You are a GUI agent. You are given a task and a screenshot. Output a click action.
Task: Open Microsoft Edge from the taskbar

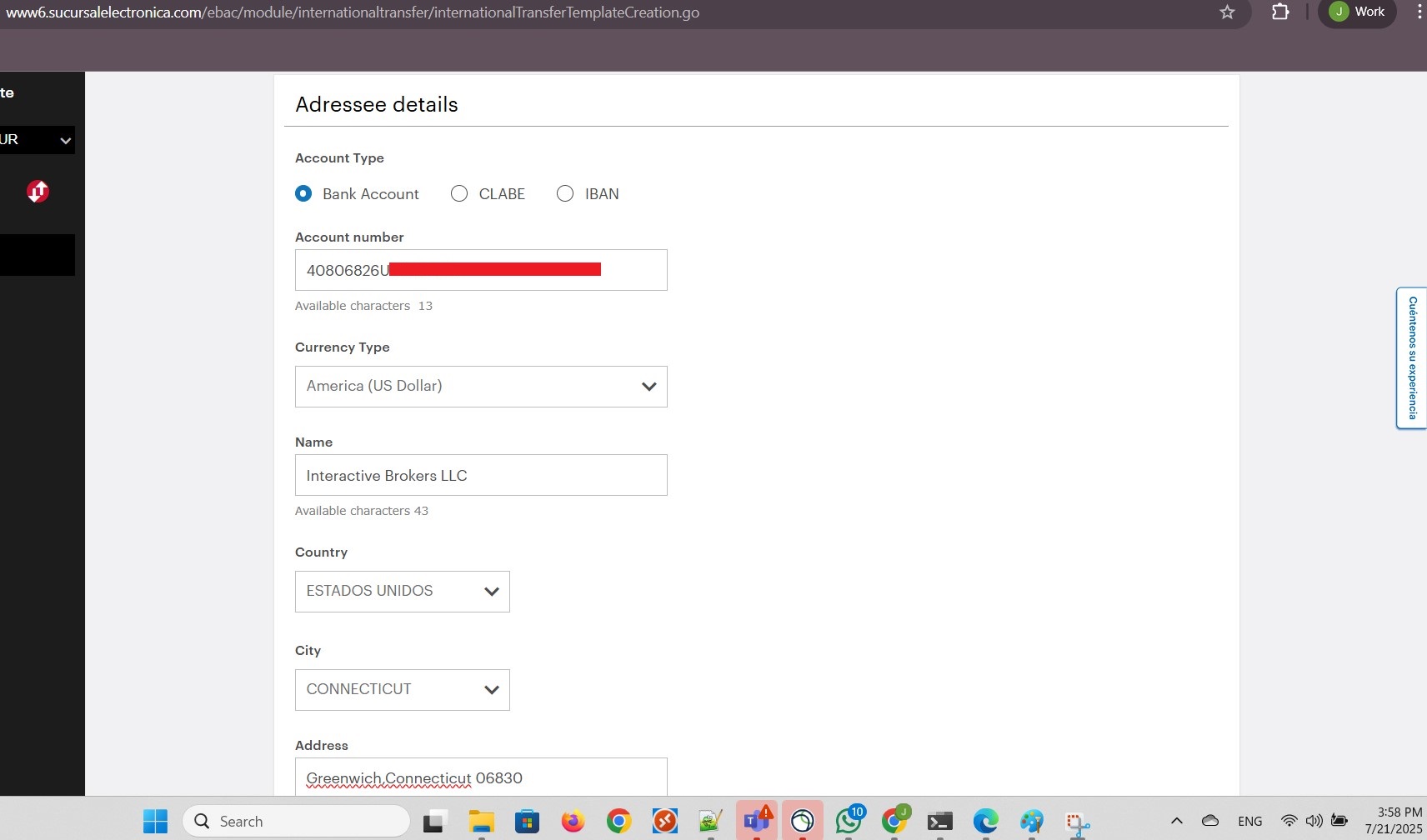pos(986,822)
